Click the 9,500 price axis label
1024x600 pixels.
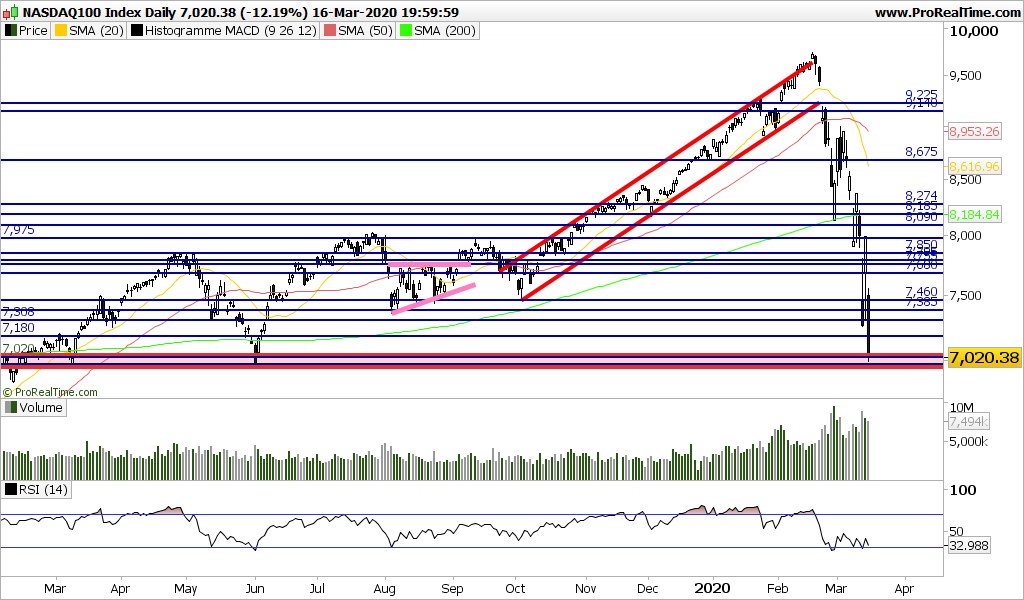[x=966, y=76]
